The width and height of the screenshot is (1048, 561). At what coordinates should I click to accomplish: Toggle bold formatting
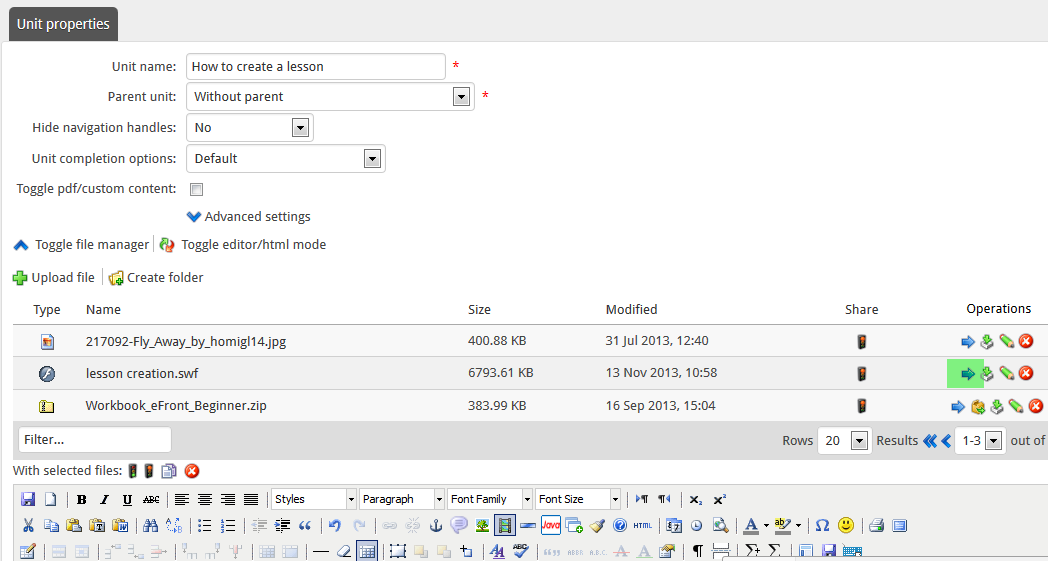tap(82, 499)
